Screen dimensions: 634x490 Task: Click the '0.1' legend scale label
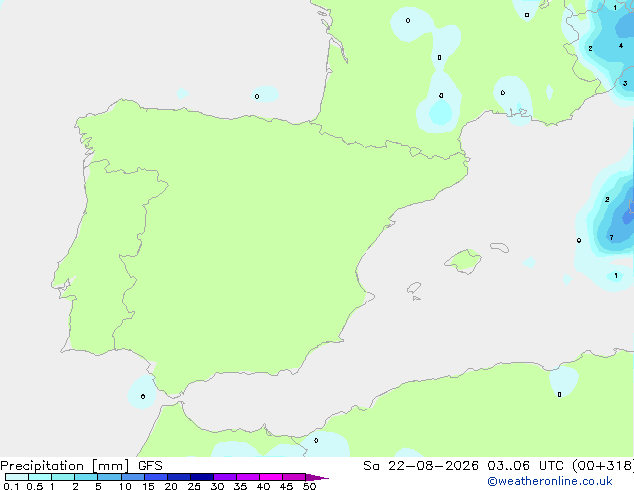coord(11,486)
